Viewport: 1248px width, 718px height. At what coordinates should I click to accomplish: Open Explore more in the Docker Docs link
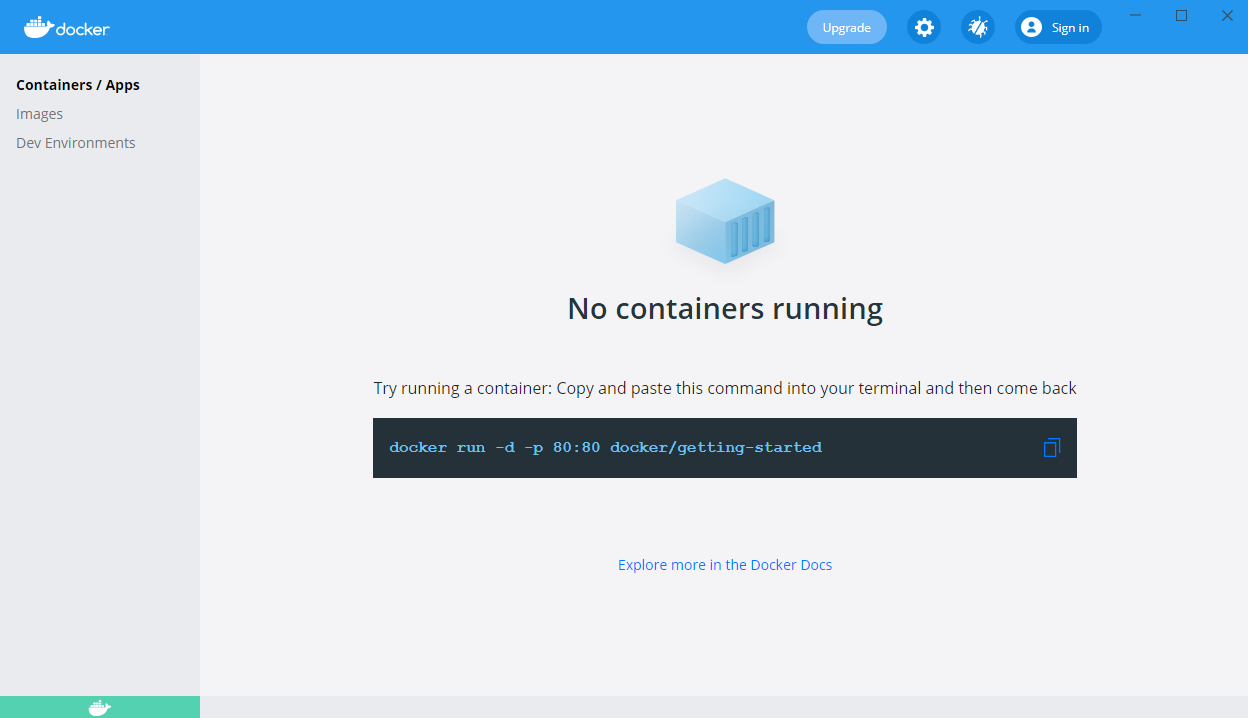pos(725,564)
